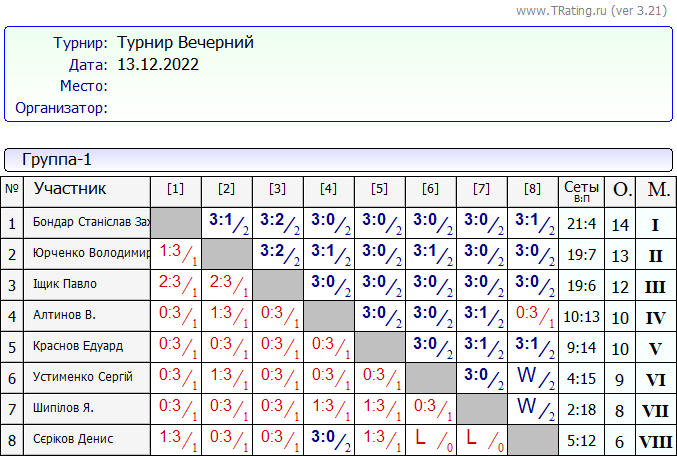Click the W result in Устименко's row
This screenshot has width=677, height=456.
coord(531,377)
